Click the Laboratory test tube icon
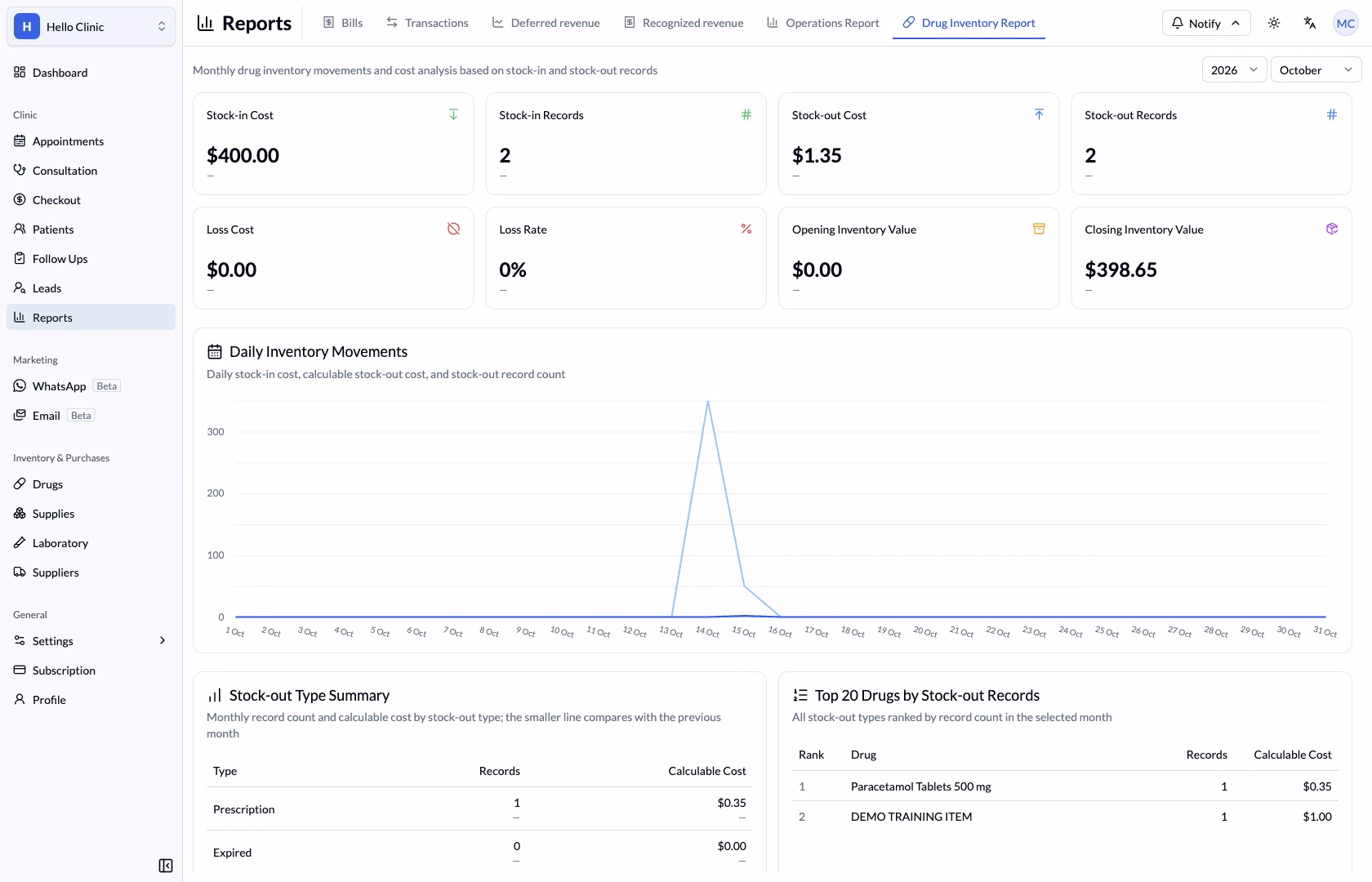 (x=20, y=542)
